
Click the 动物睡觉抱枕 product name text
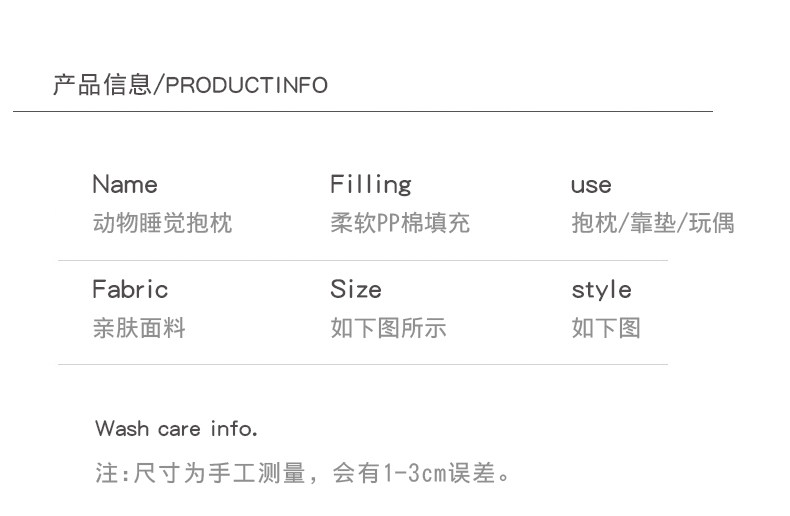tap(162, 223)
